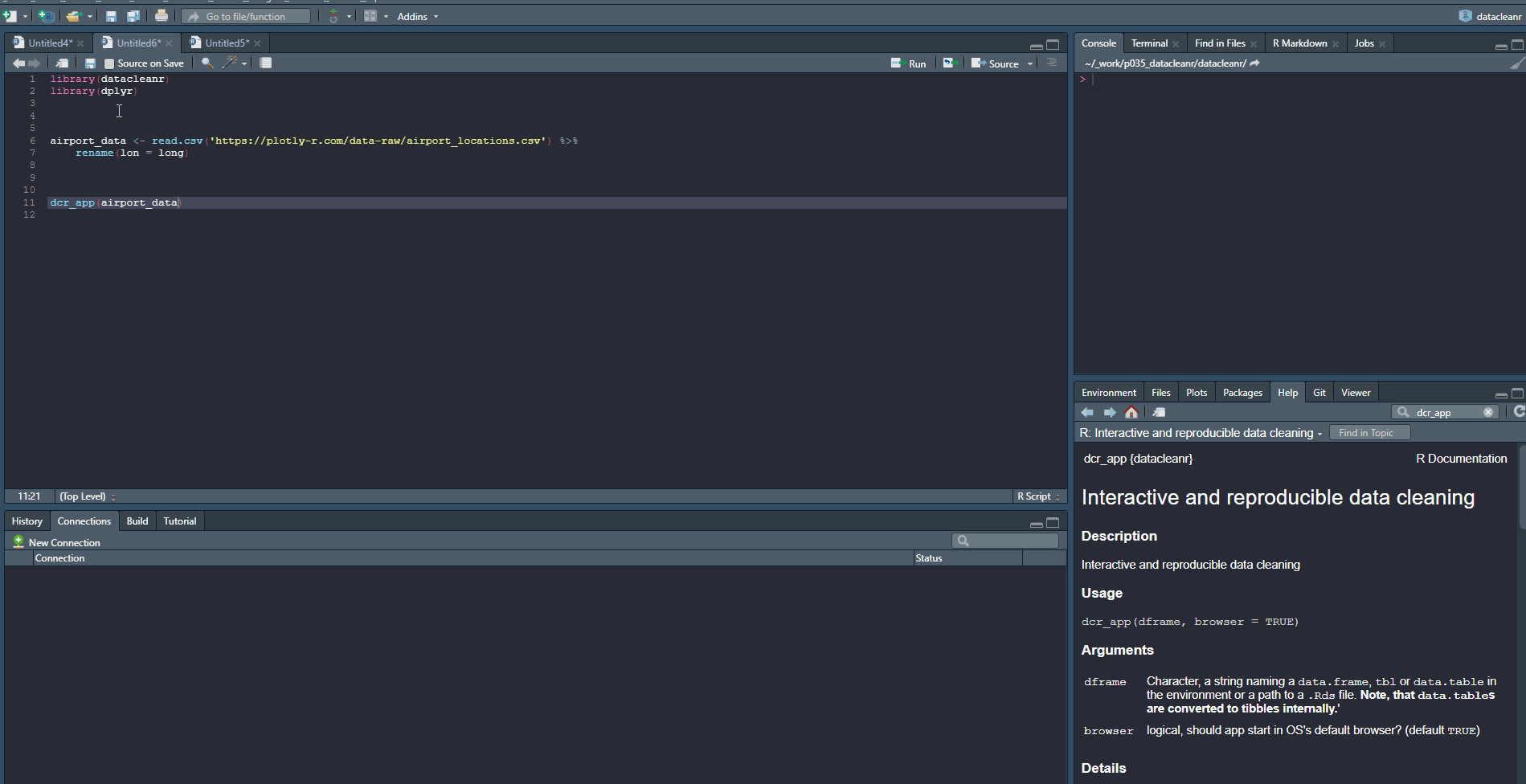Clear the Help search field

[x=1488, y=412]
